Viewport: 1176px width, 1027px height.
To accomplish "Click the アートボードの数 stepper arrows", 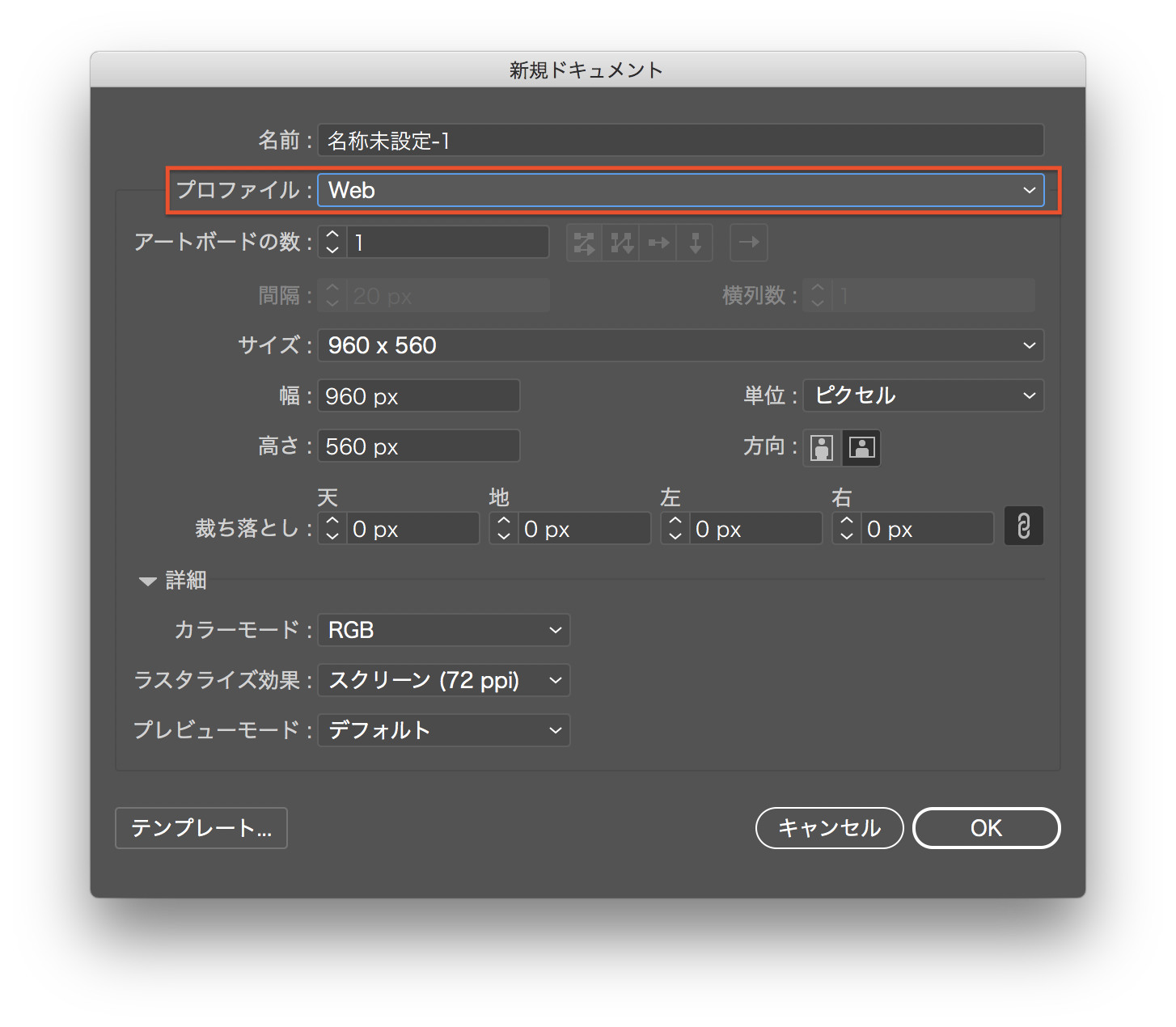I will coord(332,242).
